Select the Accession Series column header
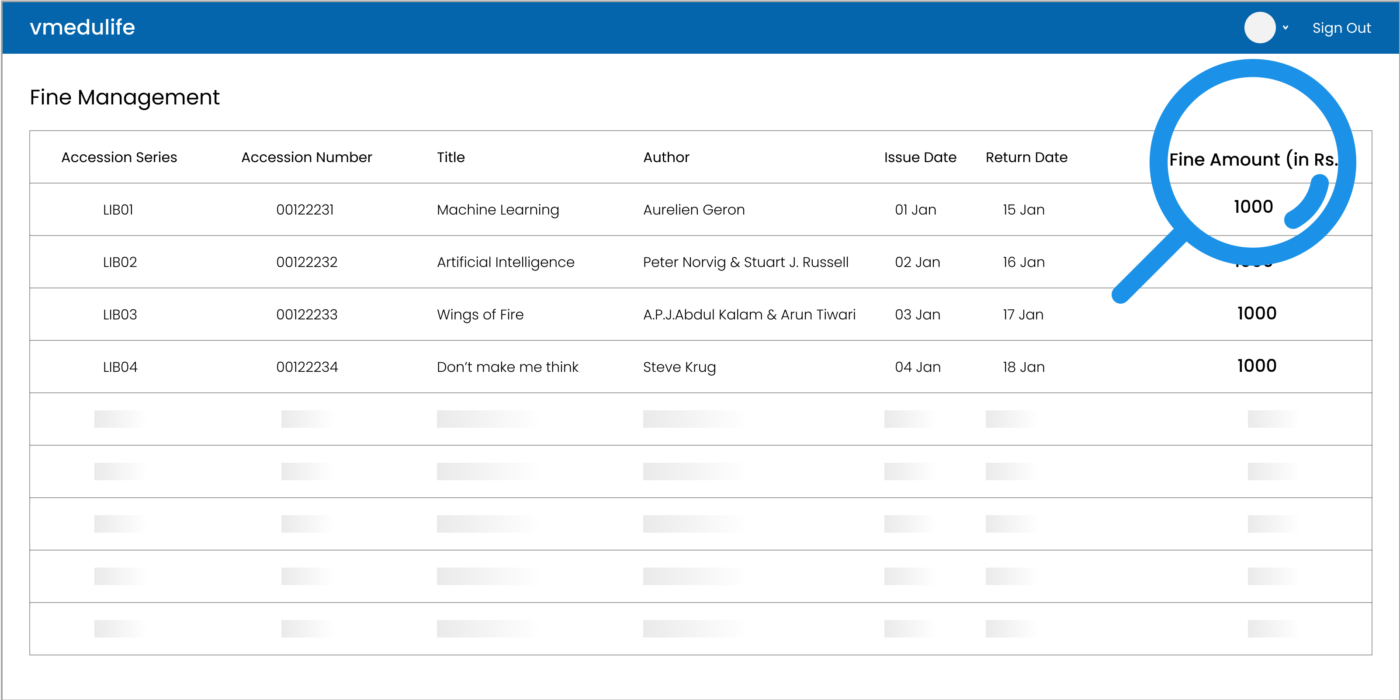 pyautogui.click(x=119, y=157)
